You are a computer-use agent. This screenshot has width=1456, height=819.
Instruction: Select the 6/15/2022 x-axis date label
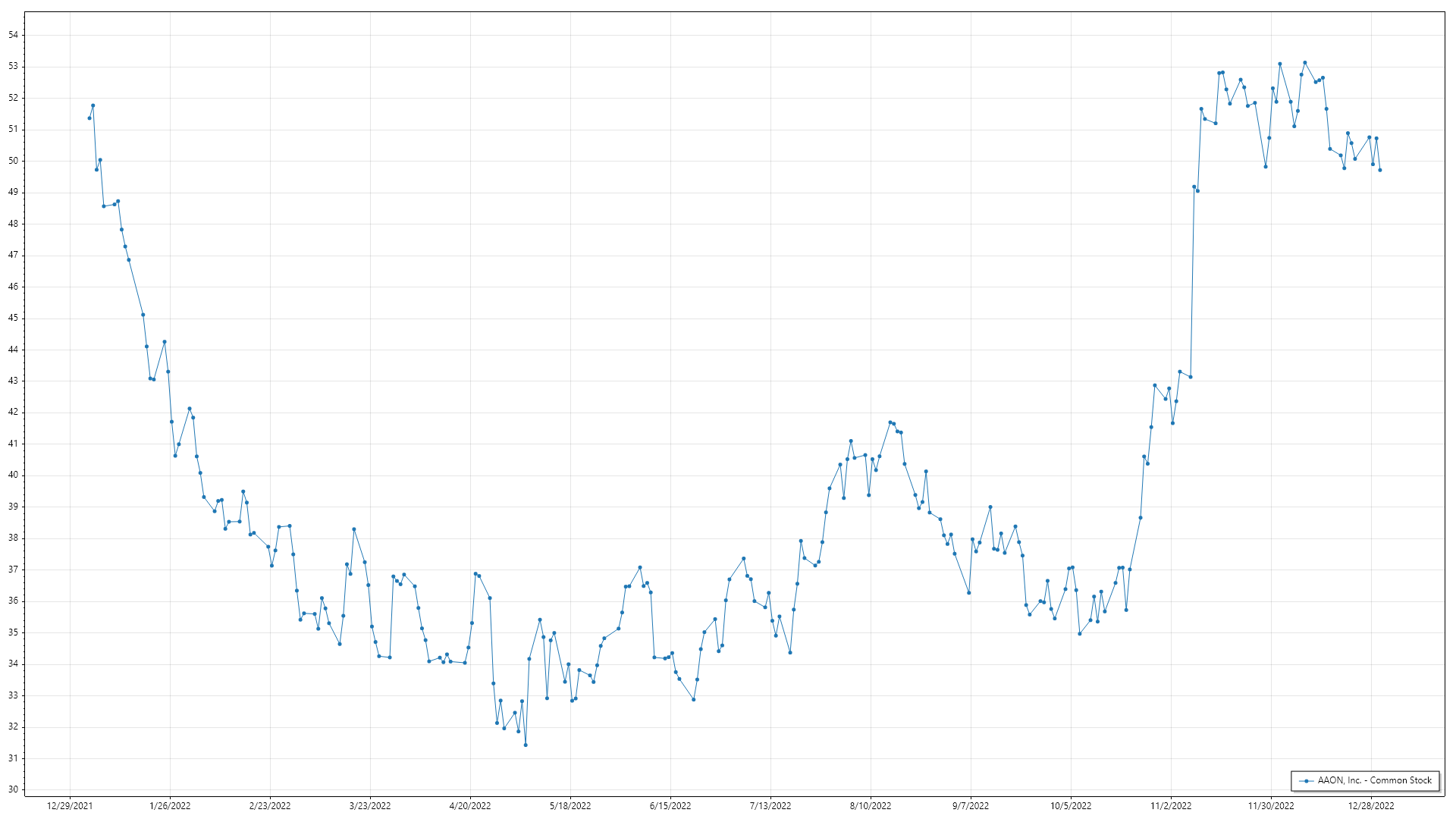pyautogui.click(x=670, y=806)
